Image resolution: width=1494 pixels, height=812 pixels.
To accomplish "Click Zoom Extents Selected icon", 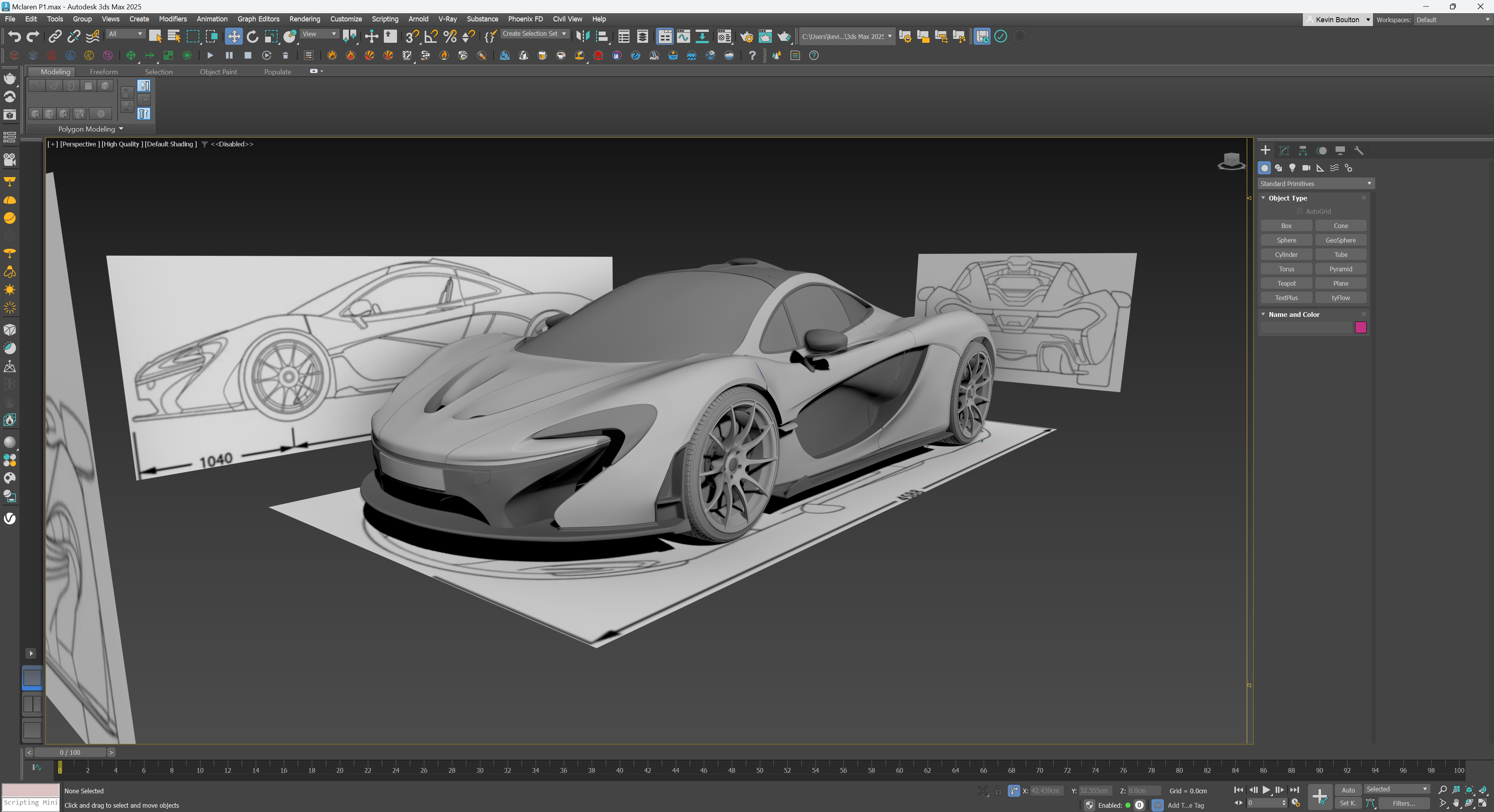I will click(1469, 790).
